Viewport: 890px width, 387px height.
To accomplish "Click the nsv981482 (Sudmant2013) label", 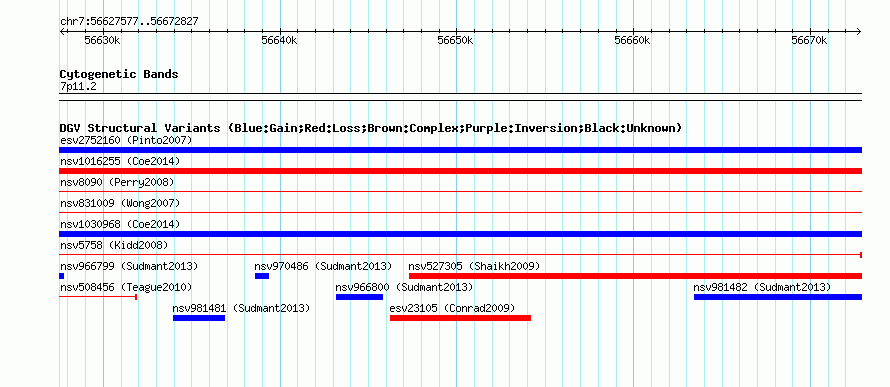I will click(x=762, y=287).
